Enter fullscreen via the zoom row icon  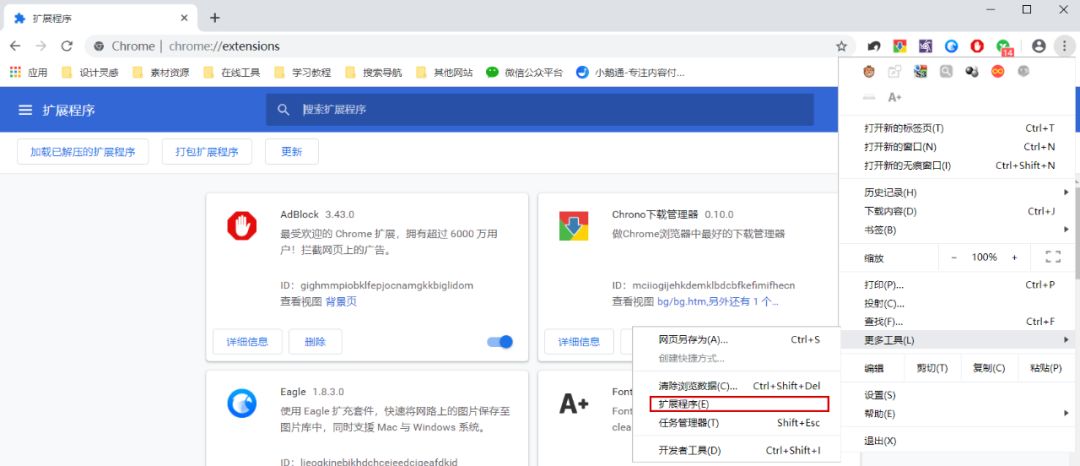pos(1052,257)
